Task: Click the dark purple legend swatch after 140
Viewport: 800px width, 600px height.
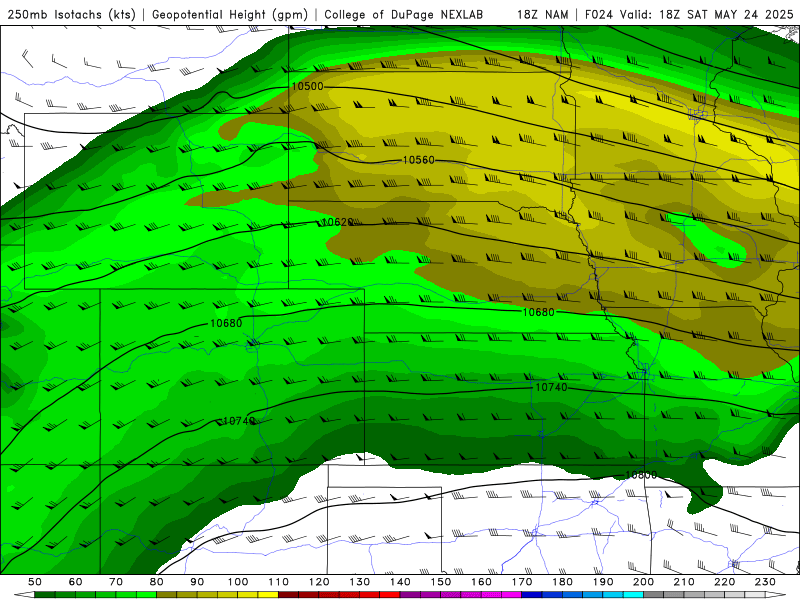Action: click(410, 595)
